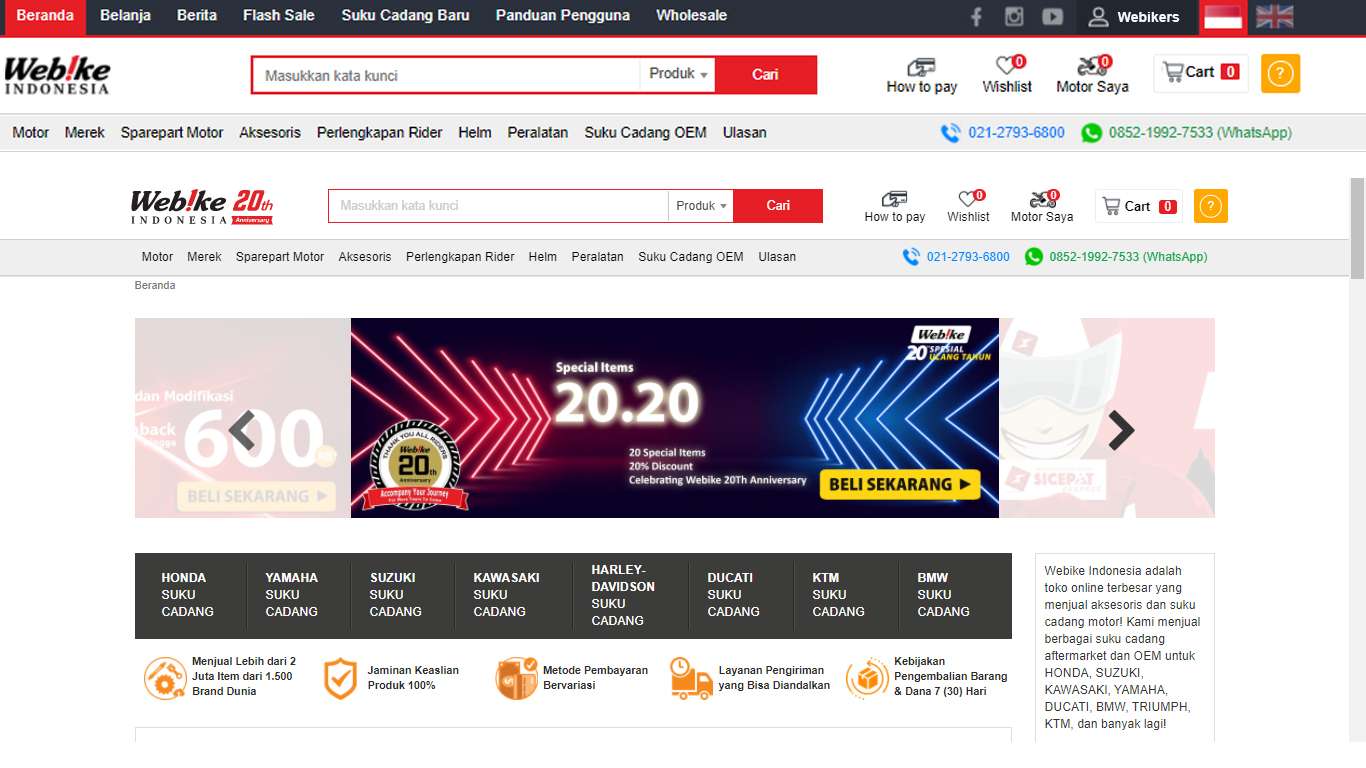The image size is (1366, 768).
Task: Open Wishlist heart in inner header
Action: (968, 207)
